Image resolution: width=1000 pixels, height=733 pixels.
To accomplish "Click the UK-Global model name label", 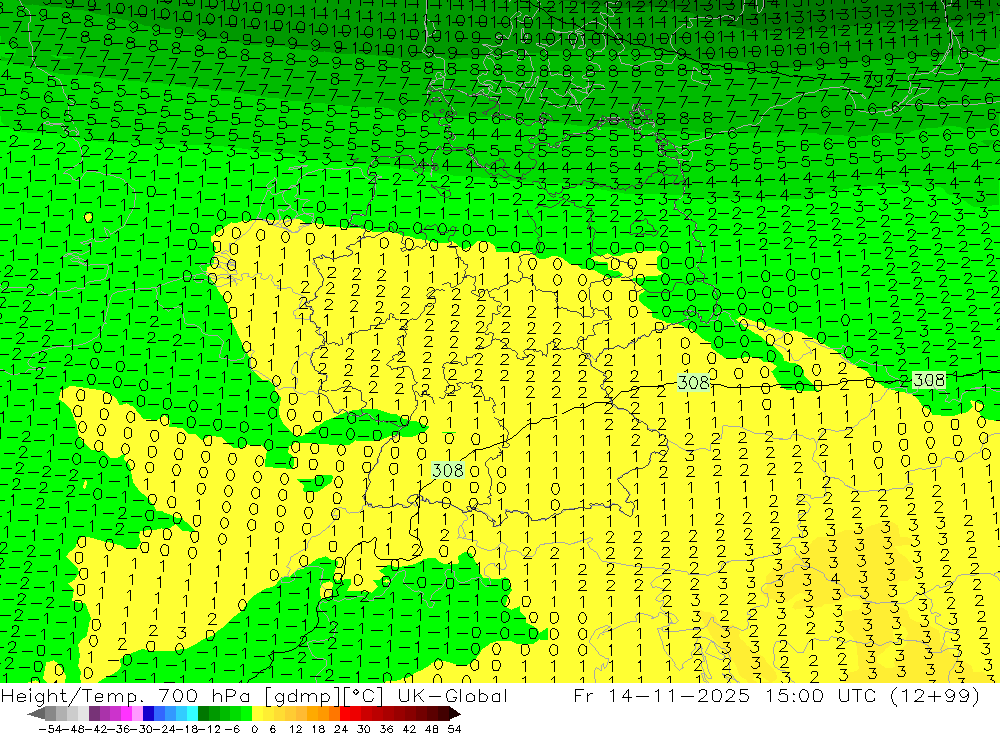I will (x=452, y=695).
